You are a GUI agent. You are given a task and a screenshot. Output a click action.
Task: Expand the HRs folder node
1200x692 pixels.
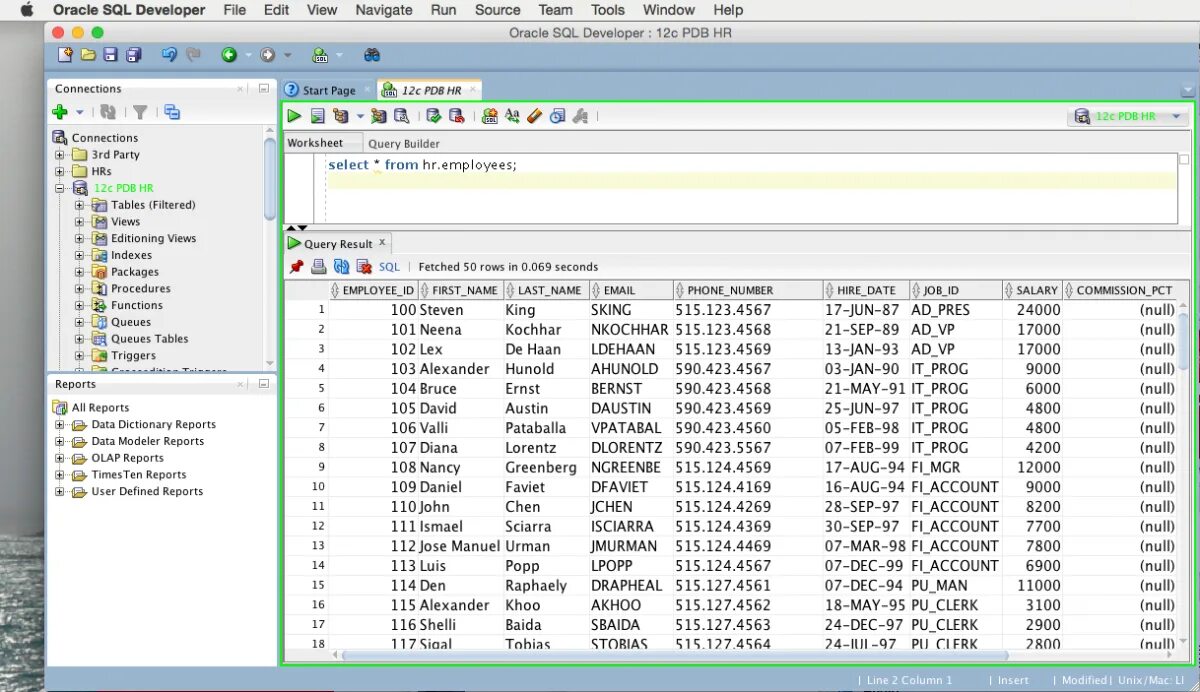click(60, 171)
